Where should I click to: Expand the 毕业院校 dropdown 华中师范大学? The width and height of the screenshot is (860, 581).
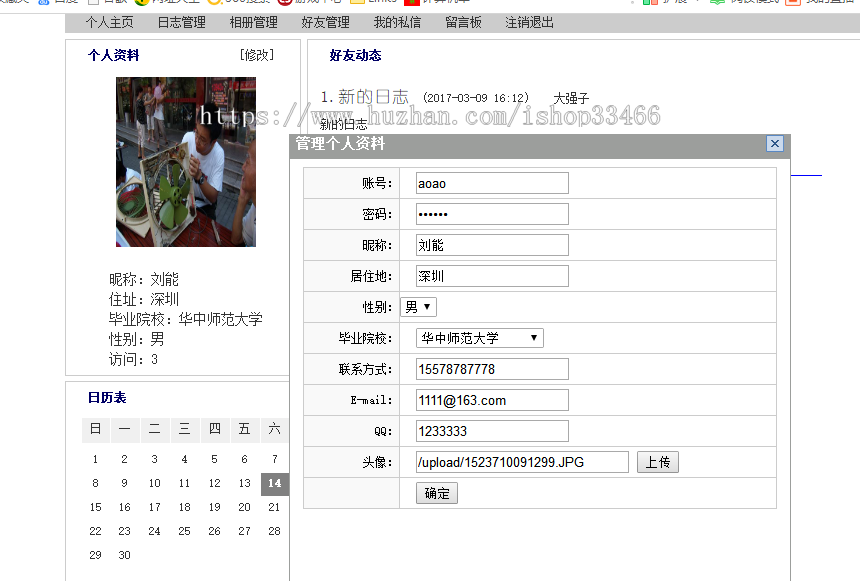[480, 338]
